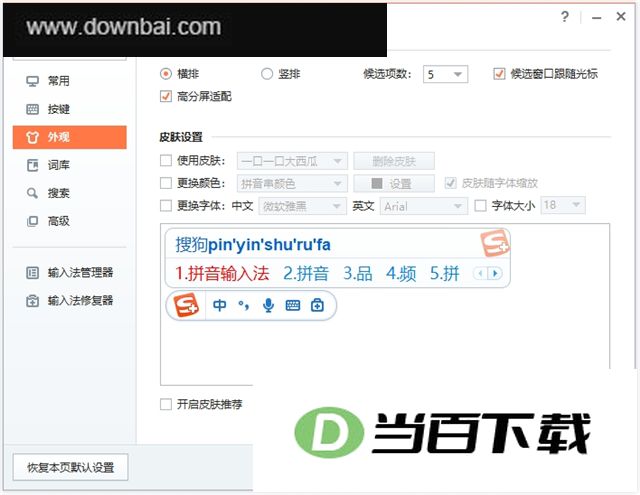Click the stacked-window icon beside 高级
The width and height of the screenshot is (640, 495).
tap(32, 221)
